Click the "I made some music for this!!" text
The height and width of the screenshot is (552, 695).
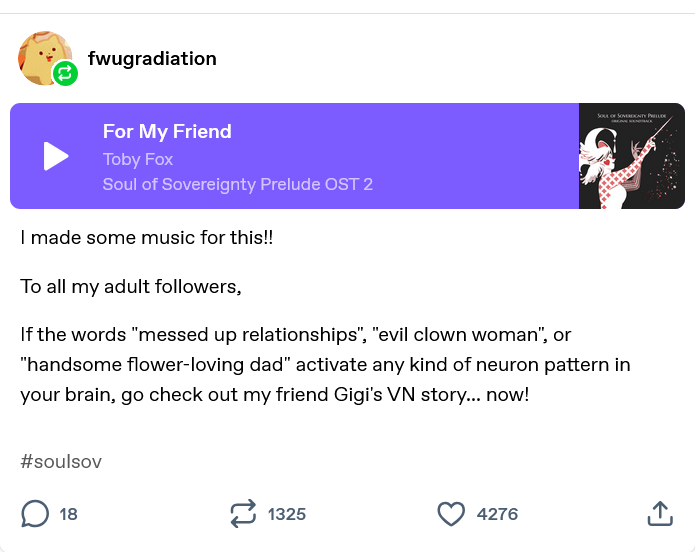pos(147,238)
